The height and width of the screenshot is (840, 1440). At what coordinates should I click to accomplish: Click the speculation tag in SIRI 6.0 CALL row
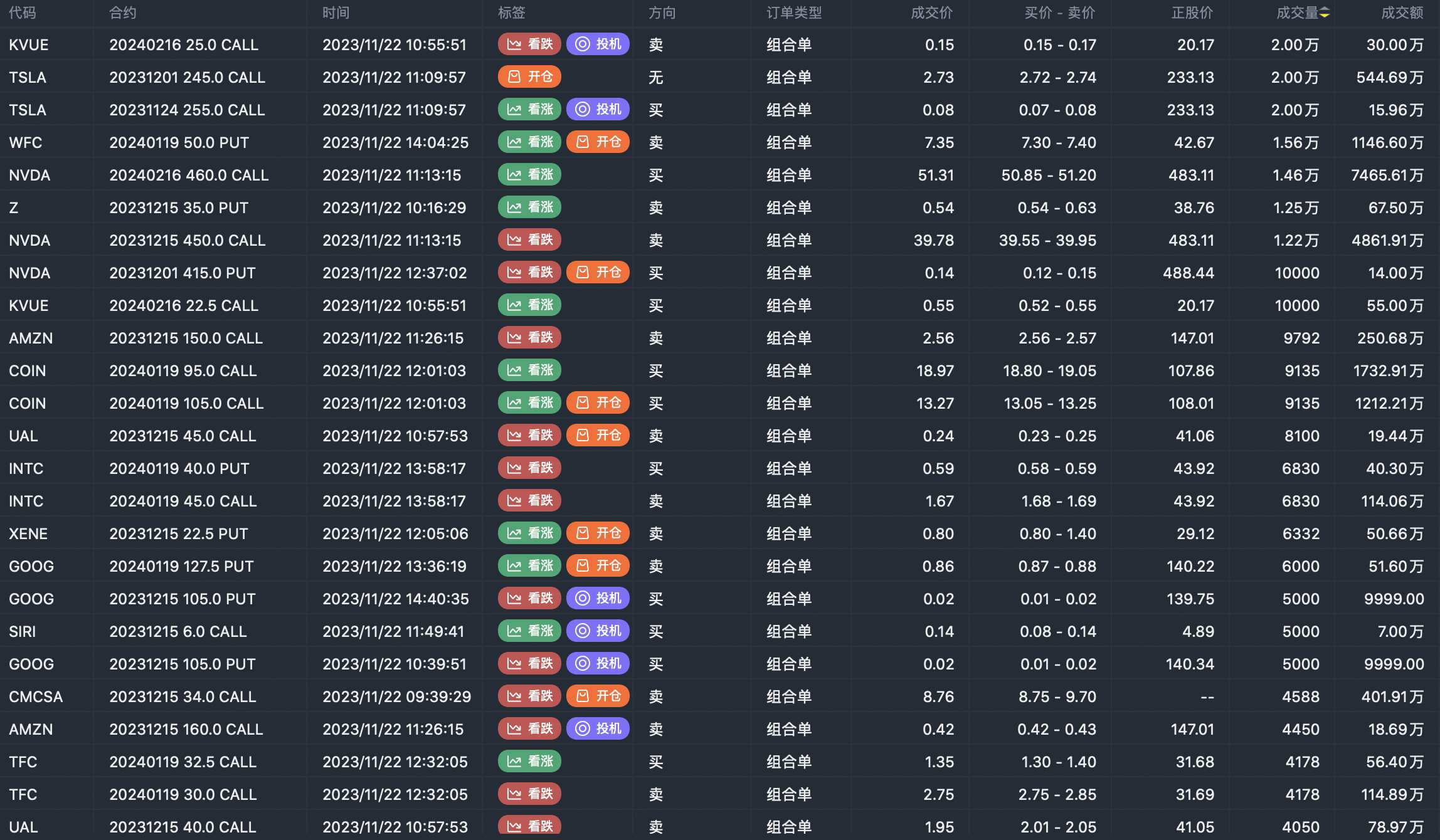[x=598, y=631]
